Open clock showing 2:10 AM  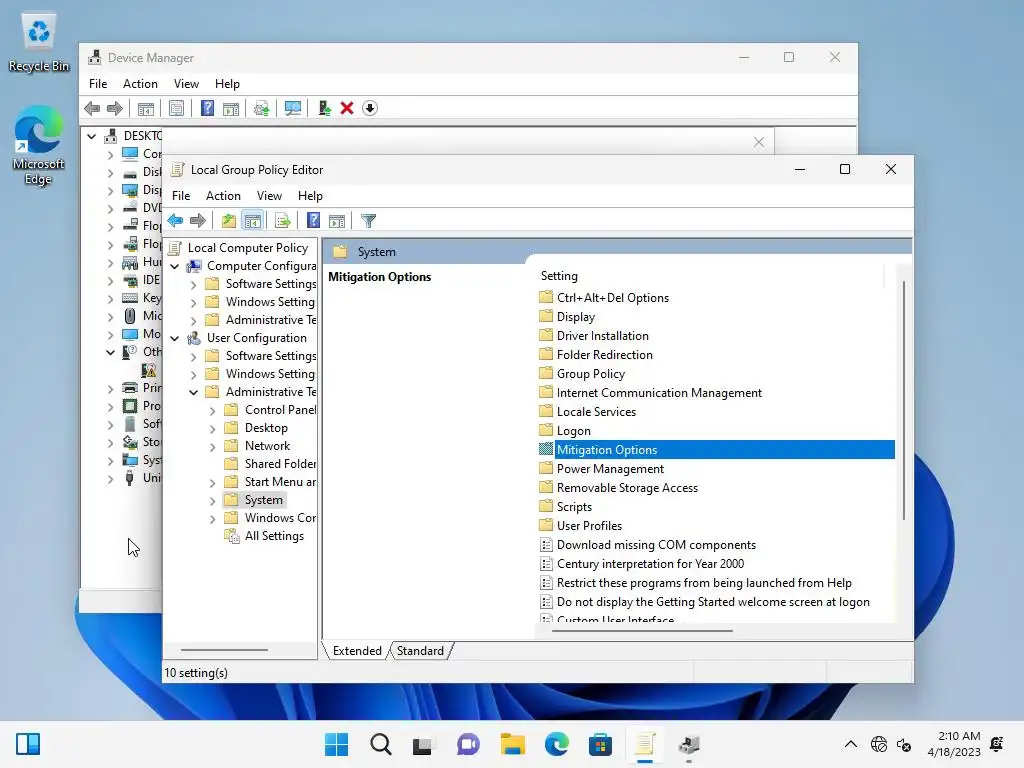tap(954, 744)
